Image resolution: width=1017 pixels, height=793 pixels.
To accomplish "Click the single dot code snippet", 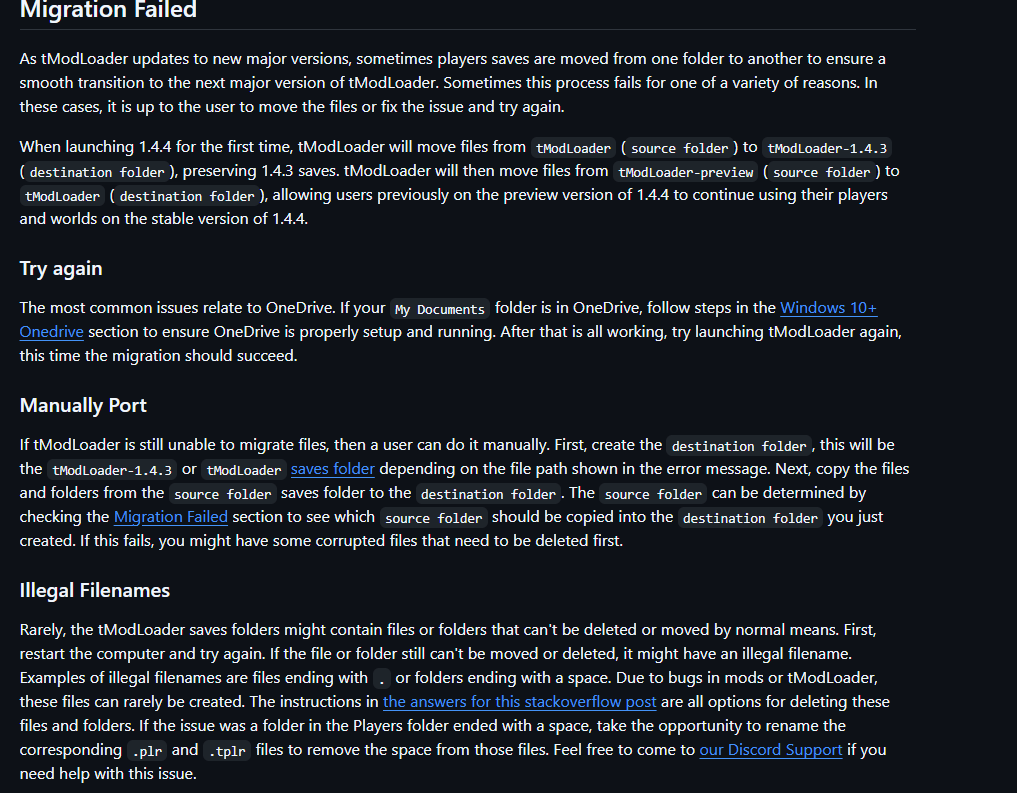I will tap(382, 679).
